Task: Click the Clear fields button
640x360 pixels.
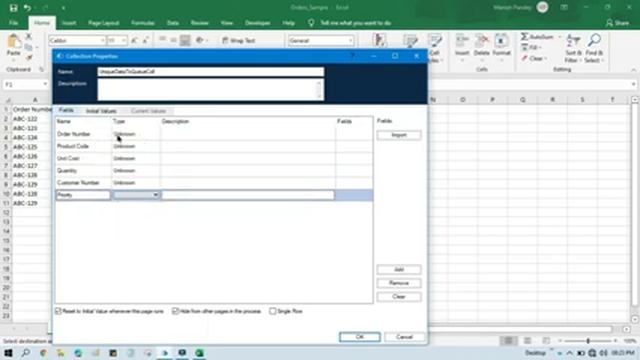Action: pos(399,297)
